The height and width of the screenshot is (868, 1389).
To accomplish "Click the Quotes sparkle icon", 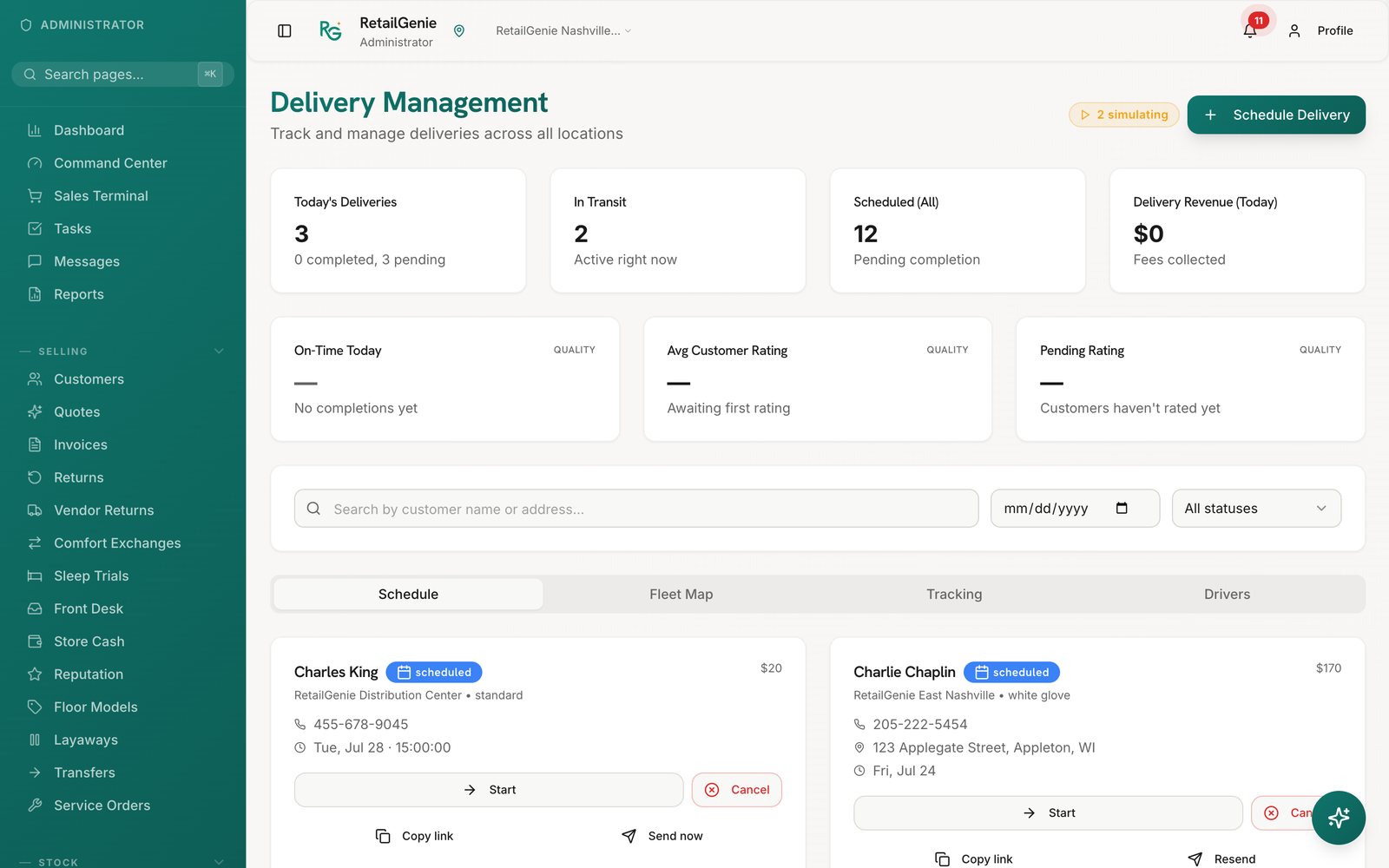I will click(x=35, y=411).
